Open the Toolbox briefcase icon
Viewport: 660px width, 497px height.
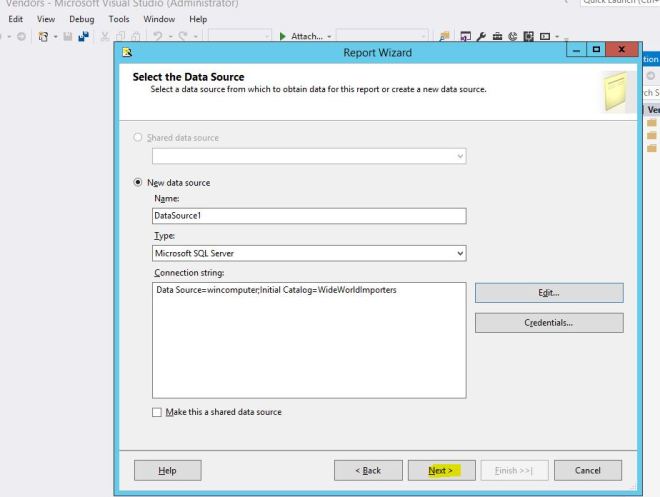click(x=499, y=36)
